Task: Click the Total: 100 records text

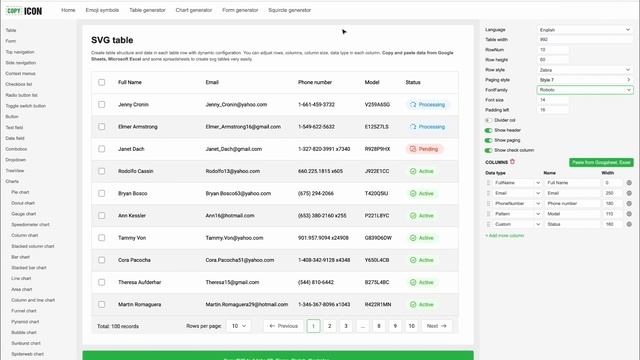Action: [x=118, y=326]
